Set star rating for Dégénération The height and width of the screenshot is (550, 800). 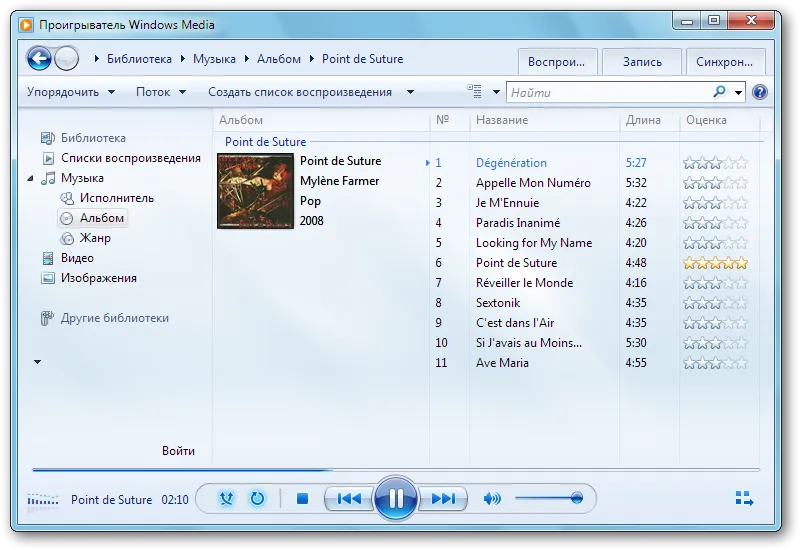click(x=715, y=163)
